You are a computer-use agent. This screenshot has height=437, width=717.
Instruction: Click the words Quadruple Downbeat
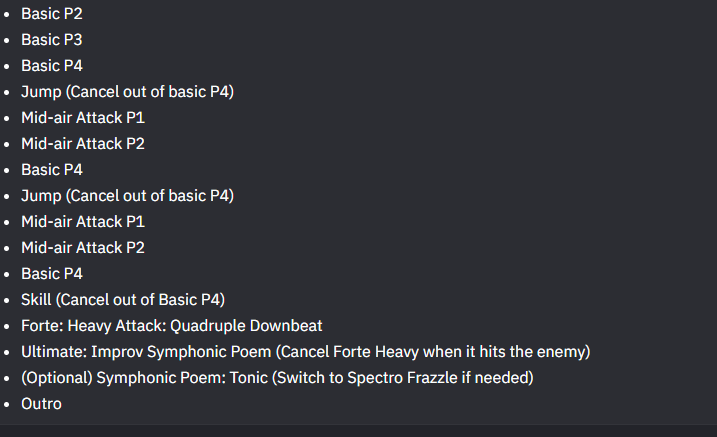(246, 326)
